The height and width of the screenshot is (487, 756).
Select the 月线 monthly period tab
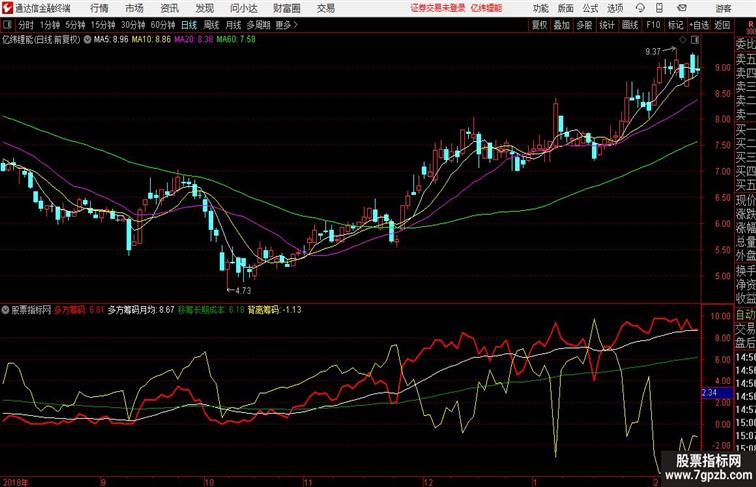[x=233, y=25]
